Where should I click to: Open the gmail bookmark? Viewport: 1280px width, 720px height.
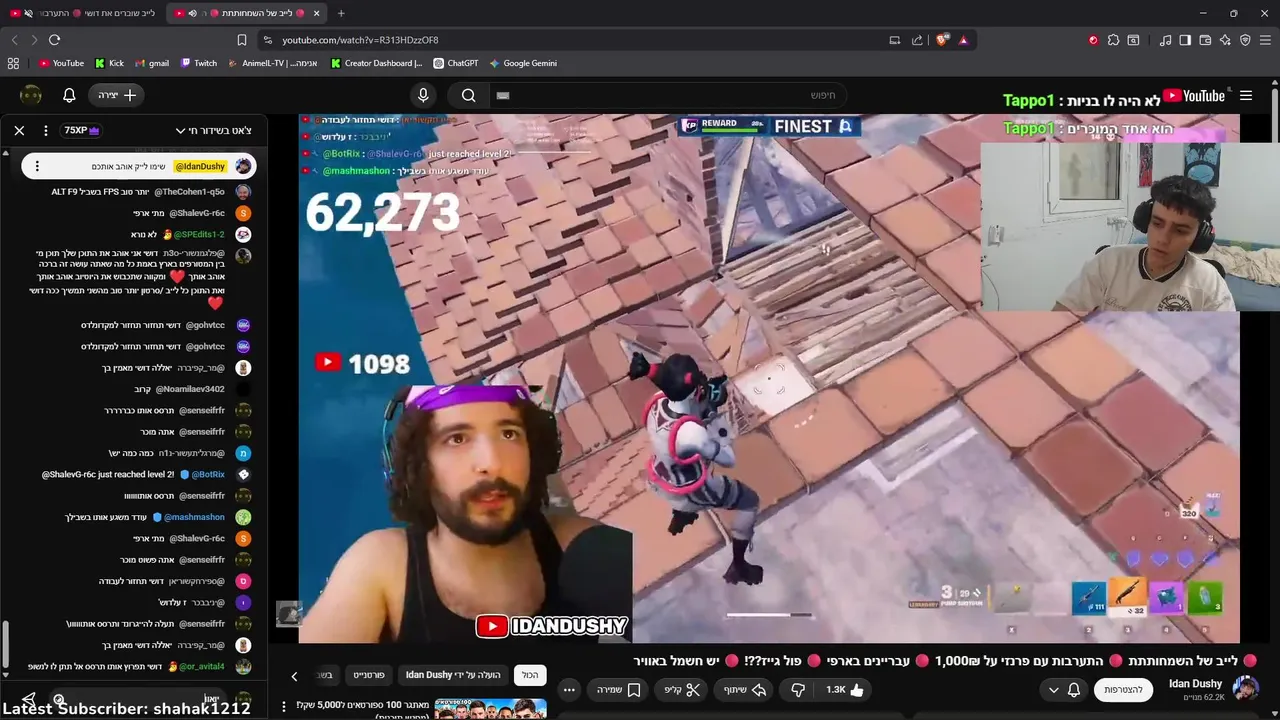click(x=151, y=63)
